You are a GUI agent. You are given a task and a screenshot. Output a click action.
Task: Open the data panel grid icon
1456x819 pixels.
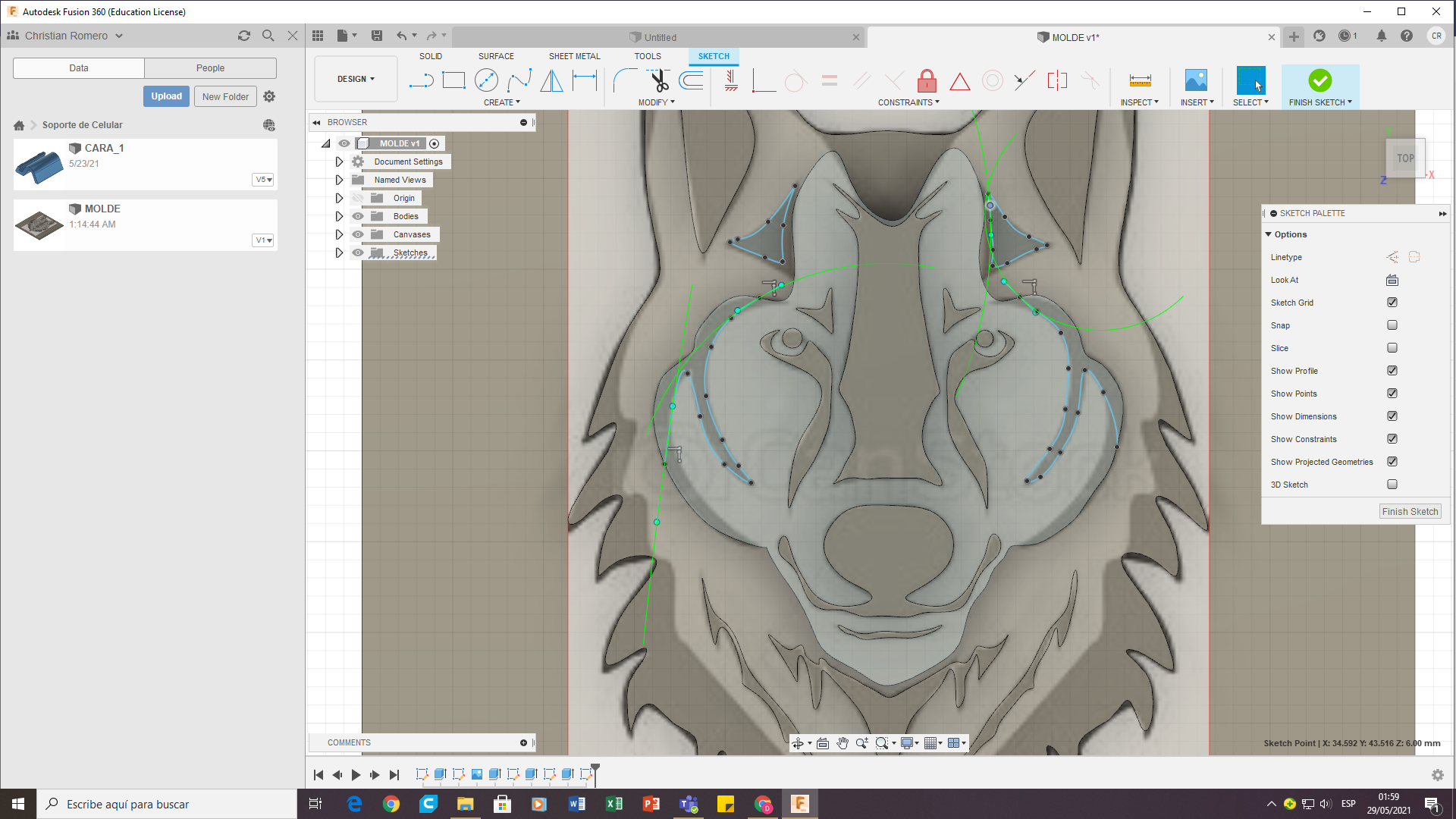(318, 36)
